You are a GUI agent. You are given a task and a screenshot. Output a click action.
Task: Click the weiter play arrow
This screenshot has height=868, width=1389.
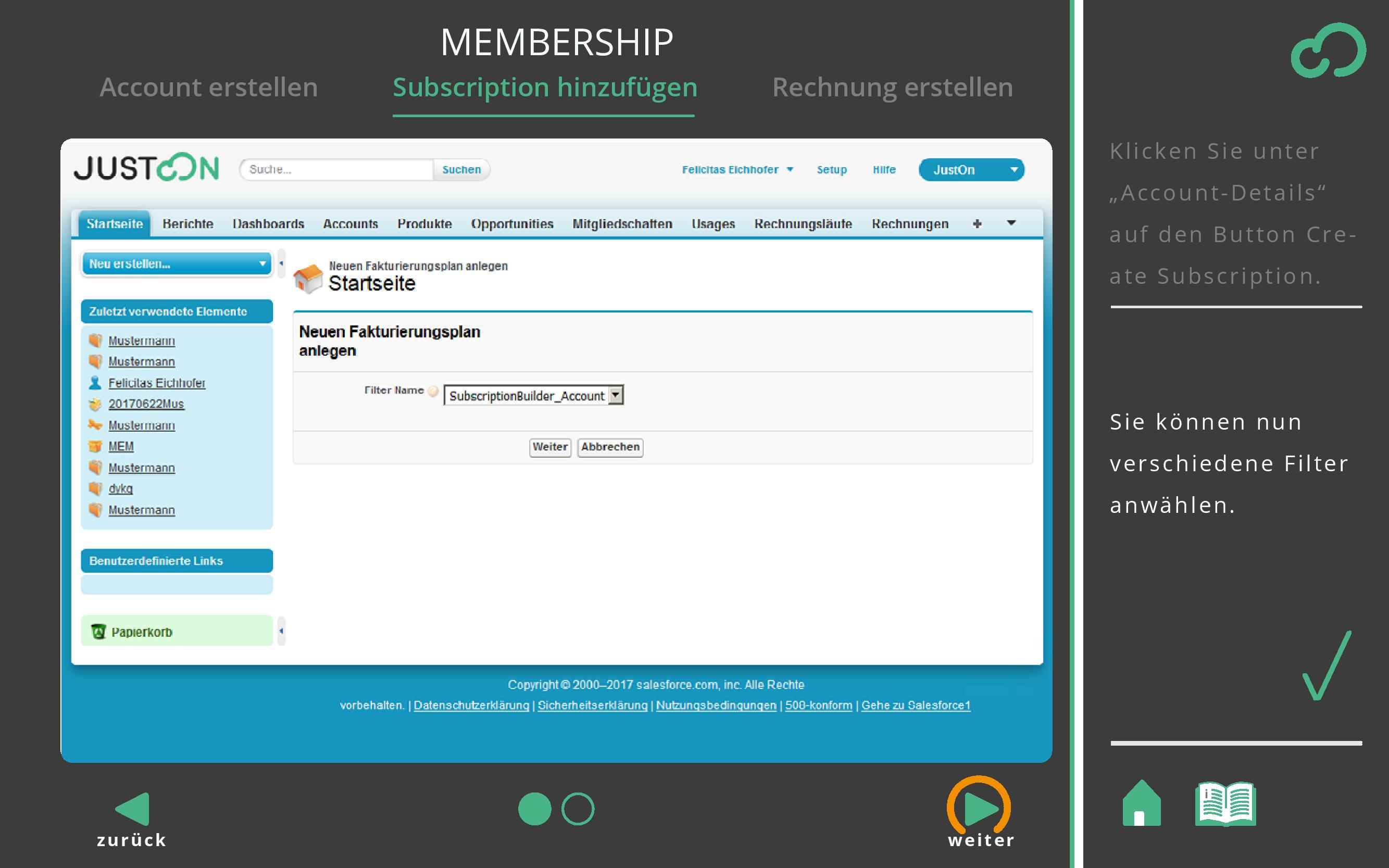coord(980,808)
